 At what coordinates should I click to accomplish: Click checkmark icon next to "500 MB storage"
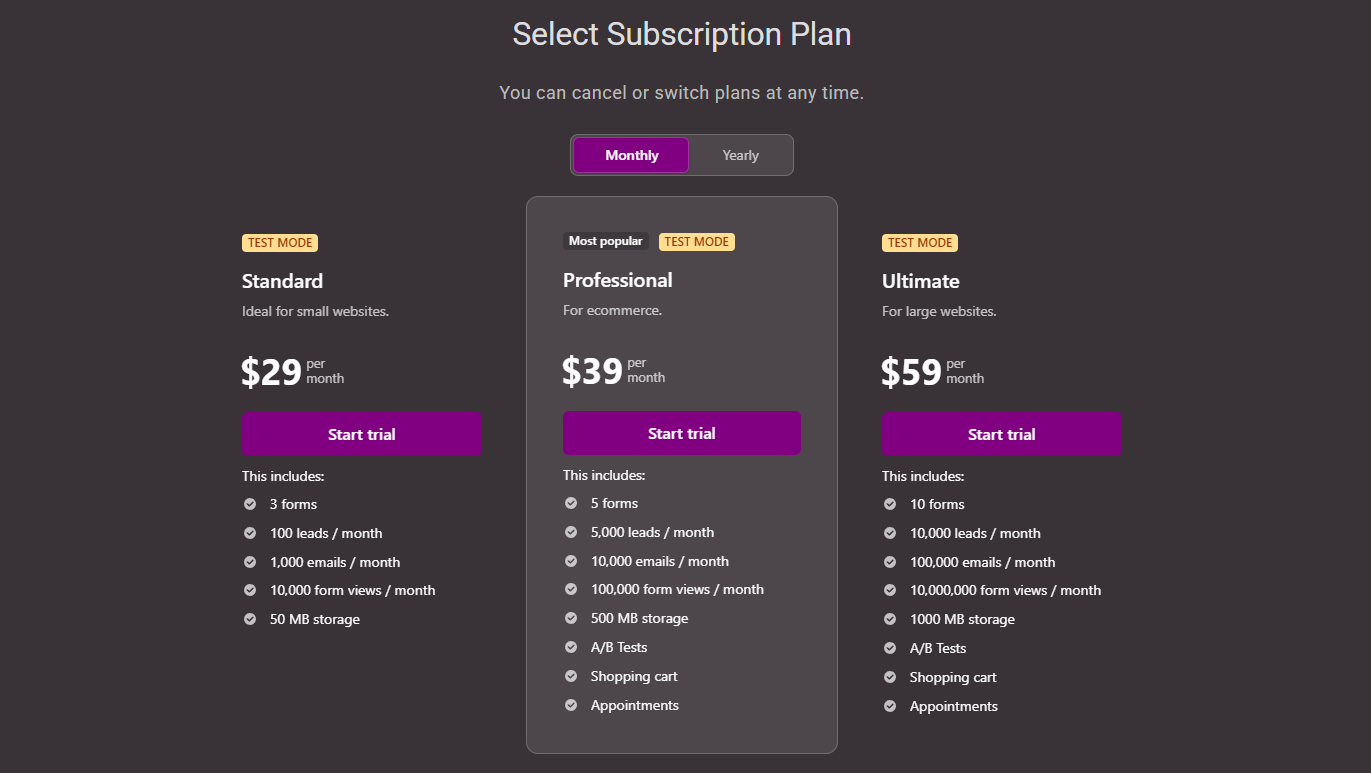coord(571,618)
